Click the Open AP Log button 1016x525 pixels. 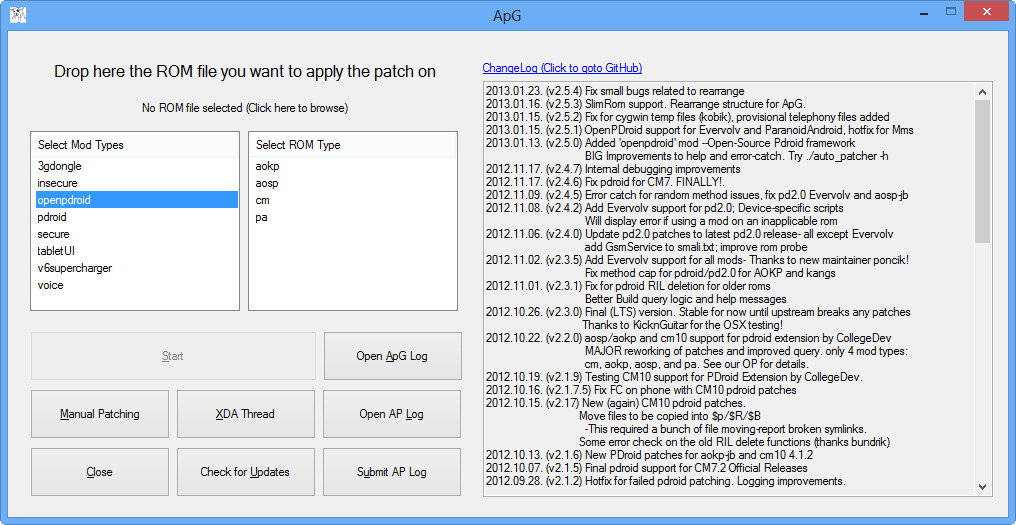pos(392,414)
